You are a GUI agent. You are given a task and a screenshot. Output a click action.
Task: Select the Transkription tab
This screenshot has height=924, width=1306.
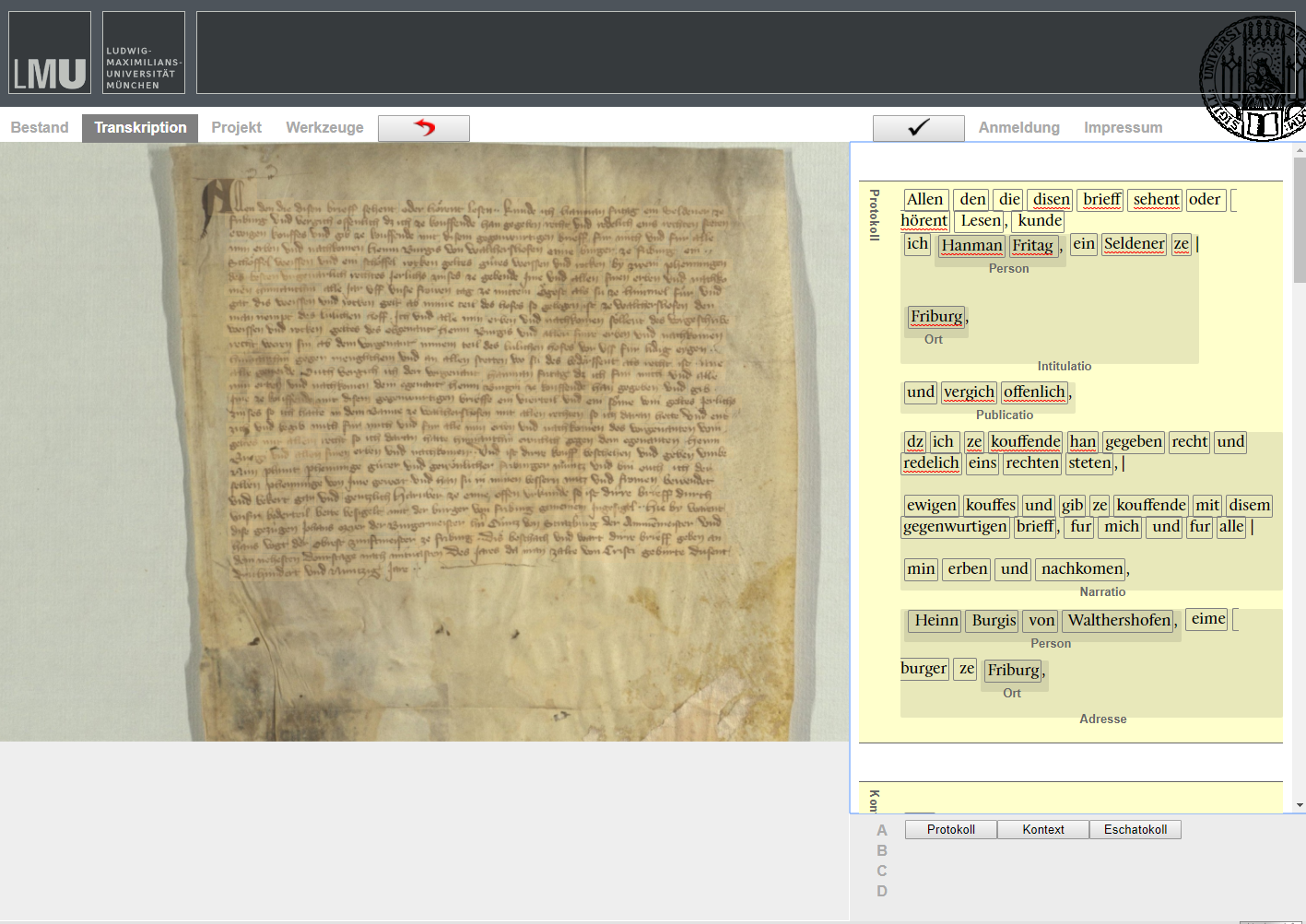click(x=140, y=128)
